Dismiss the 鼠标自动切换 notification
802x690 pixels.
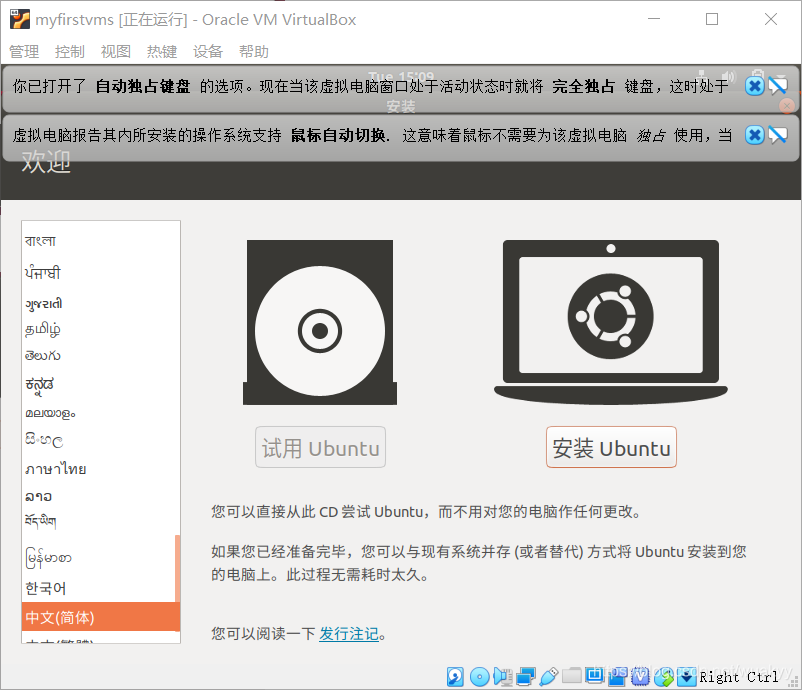coord(754,135)
